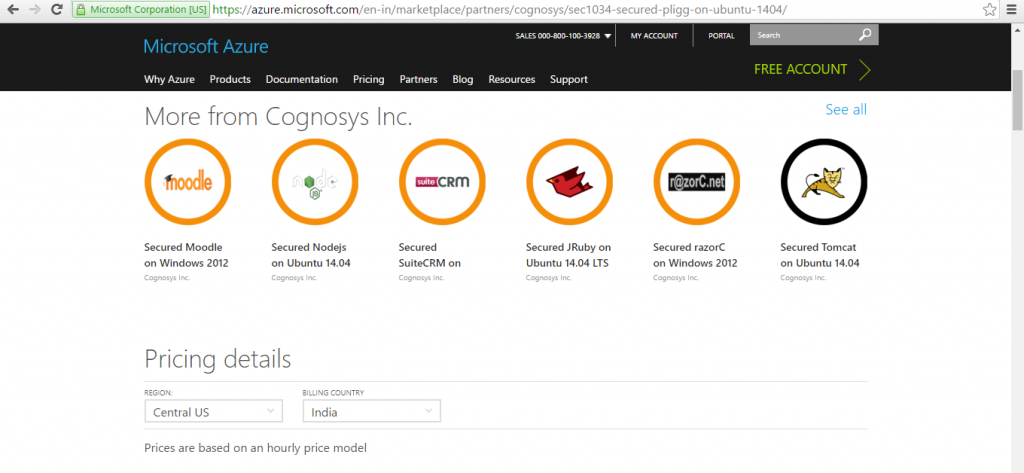1024x473 pixels.
Task: Click the Secured Moodle logo icon
Action: 188,181
